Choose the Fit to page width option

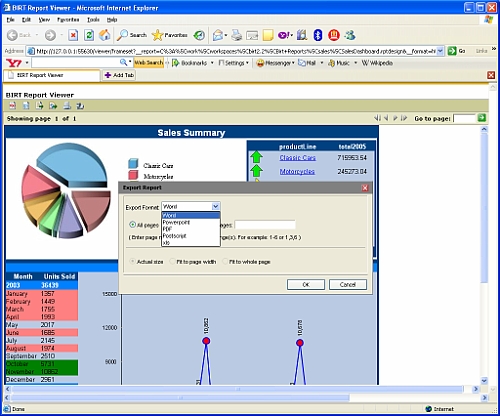click(x=172, y=262)
